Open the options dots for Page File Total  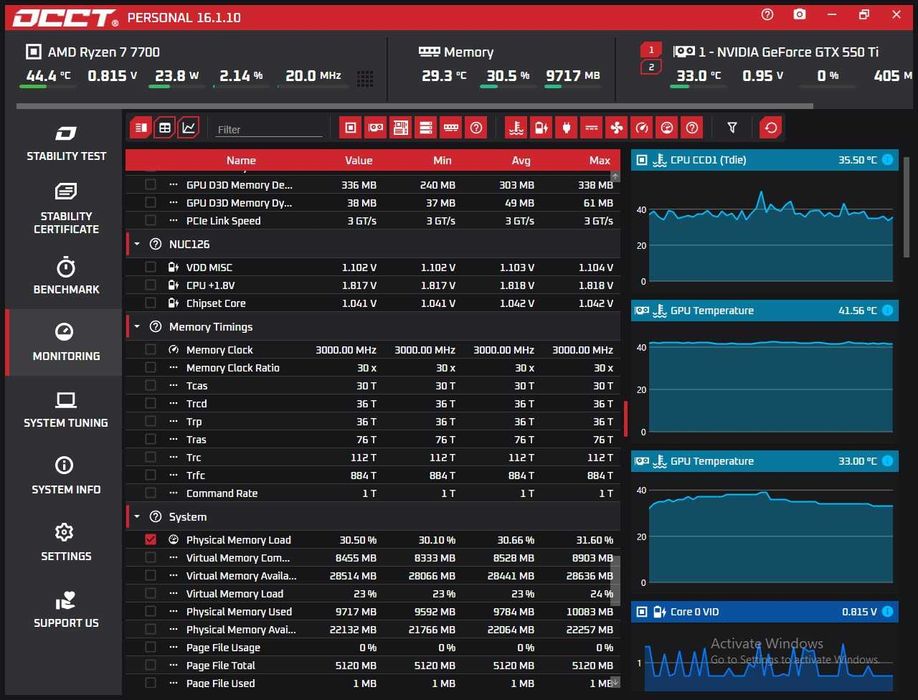(x=173, y=665)
